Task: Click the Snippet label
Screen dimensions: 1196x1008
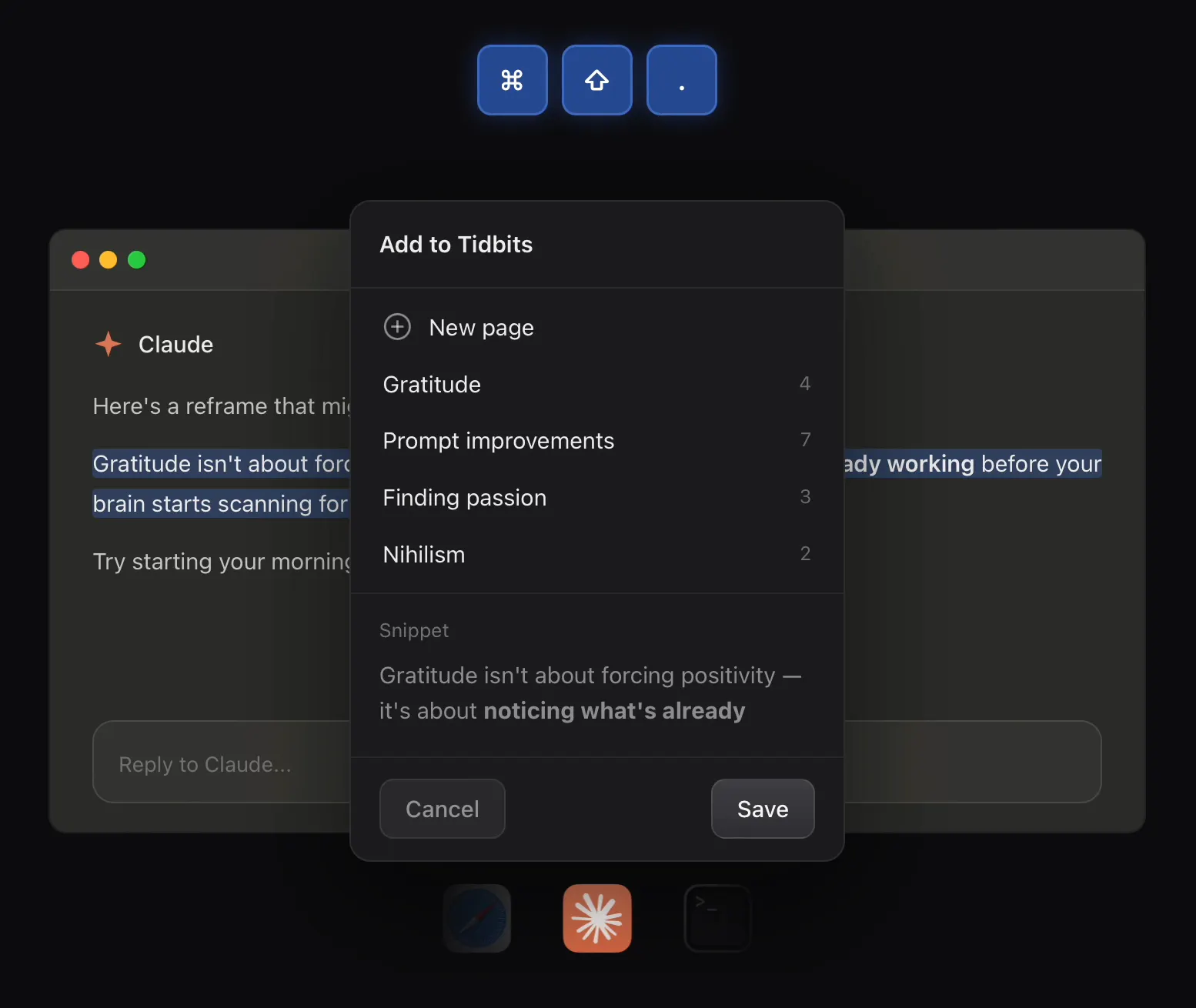Action: tap(414, 630)
